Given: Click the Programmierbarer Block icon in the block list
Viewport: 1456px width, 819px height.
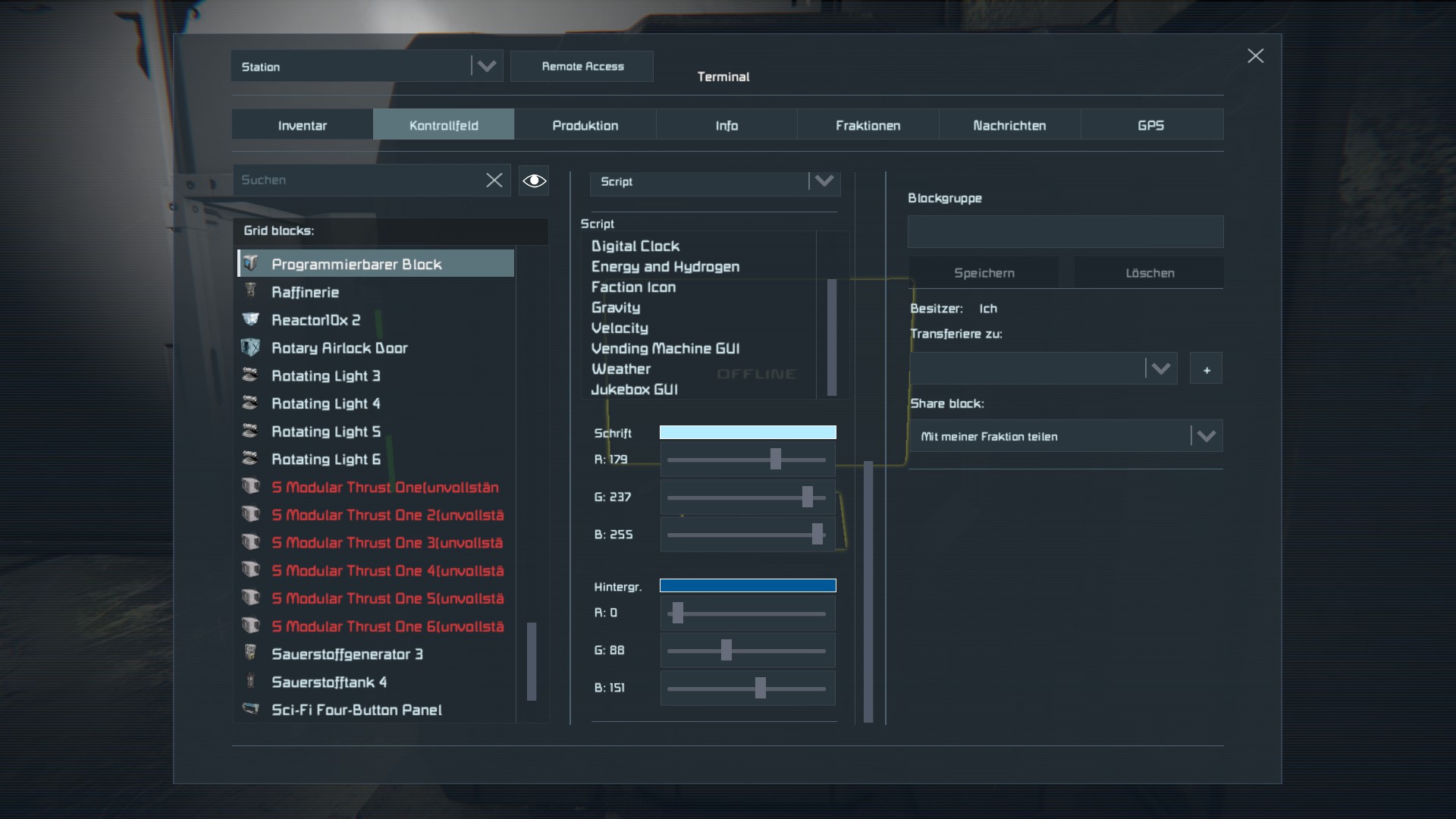Looking at the screenshot, I should coord(251,264).
